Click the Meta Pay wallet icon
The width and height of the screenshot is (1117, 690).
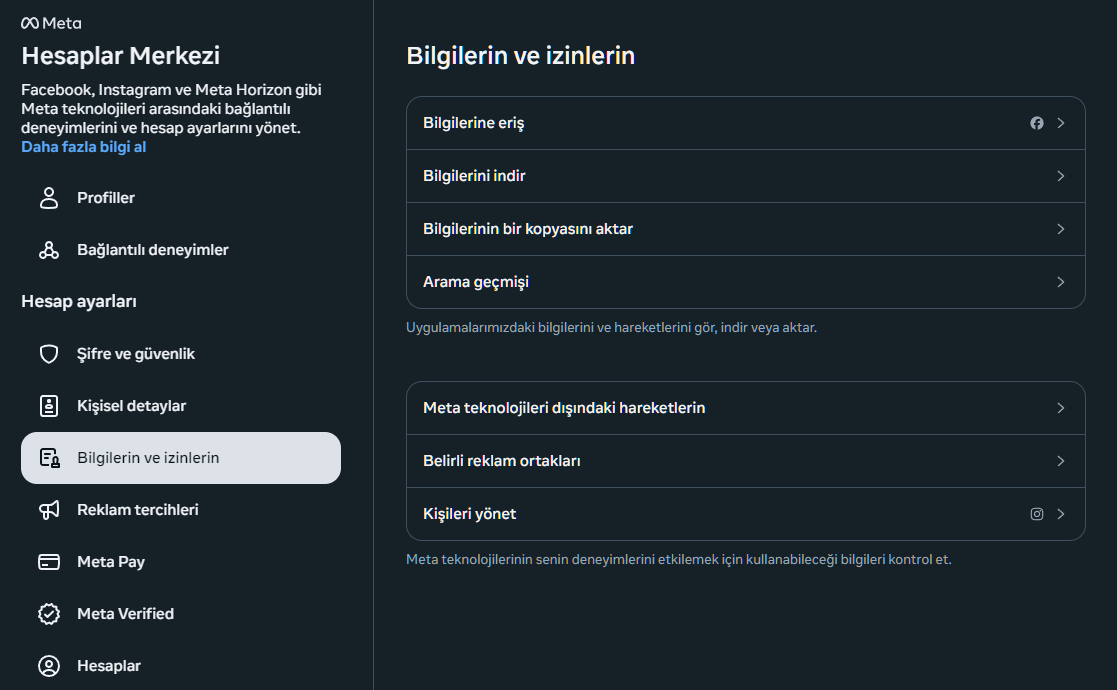(48, 561)
